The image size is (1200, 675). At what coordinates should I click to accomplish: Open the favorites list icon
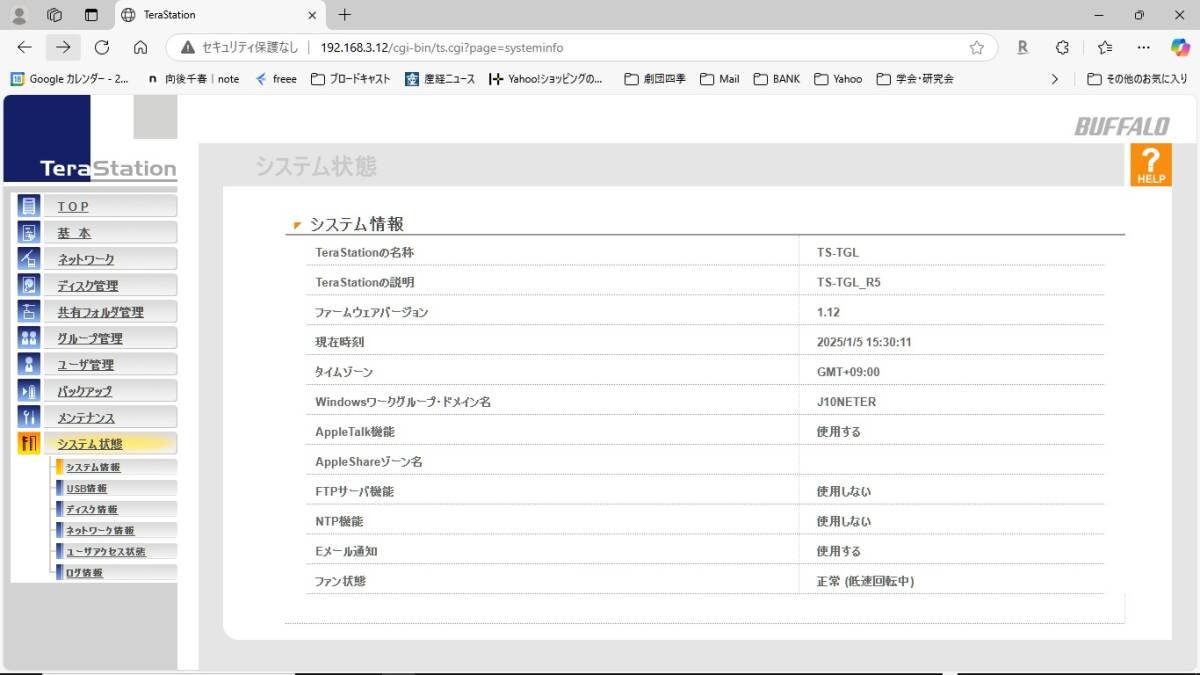point(1104,47)
